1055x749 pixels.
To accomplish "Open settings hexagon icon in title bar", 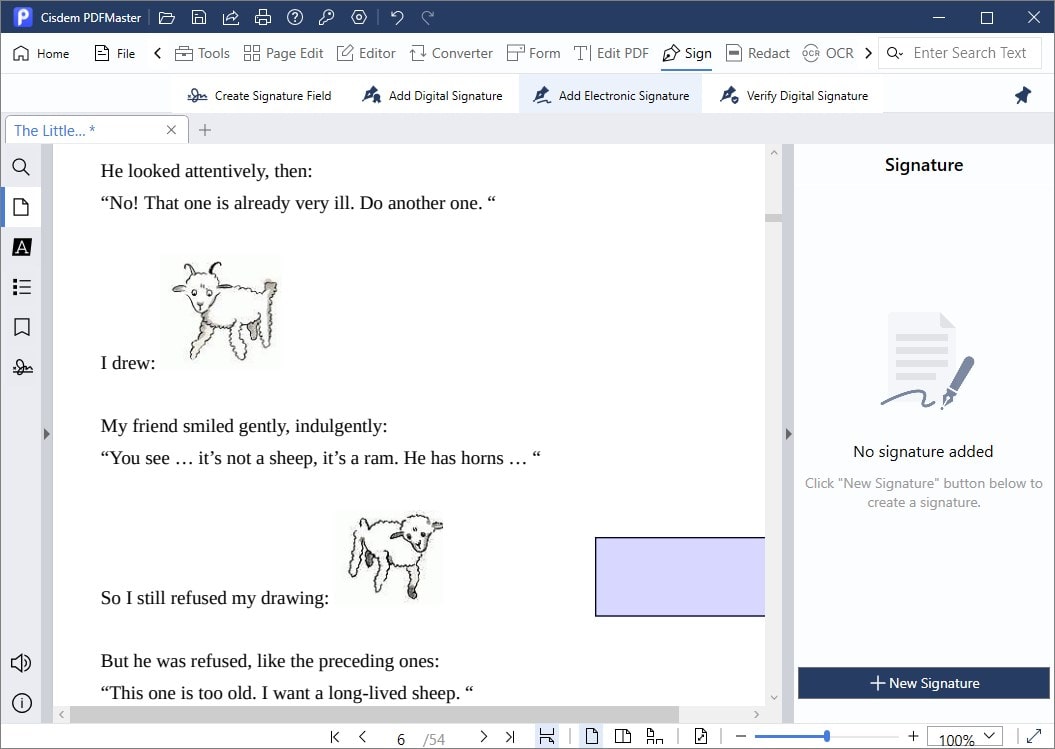I will pyautogui.click(x=359, y=17).
